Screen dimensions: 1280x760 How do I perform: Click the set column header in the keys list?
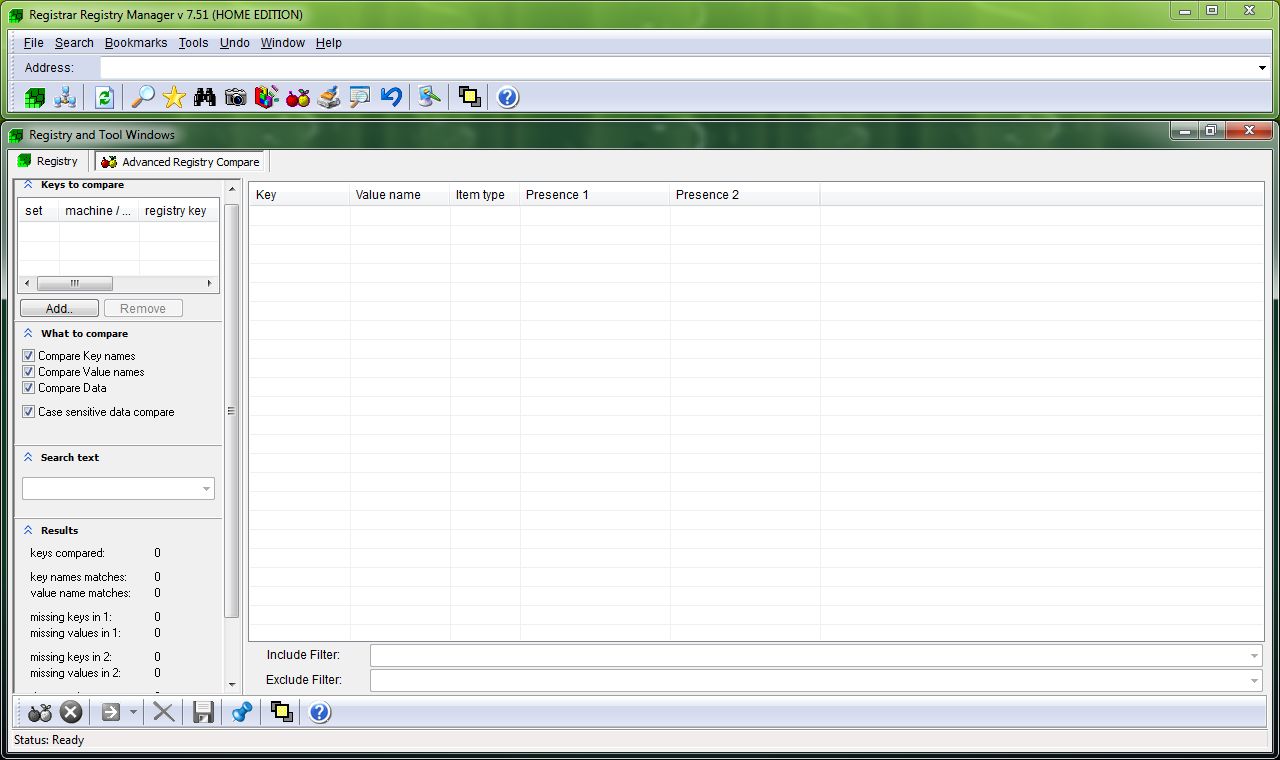click(x=38, y=211)
